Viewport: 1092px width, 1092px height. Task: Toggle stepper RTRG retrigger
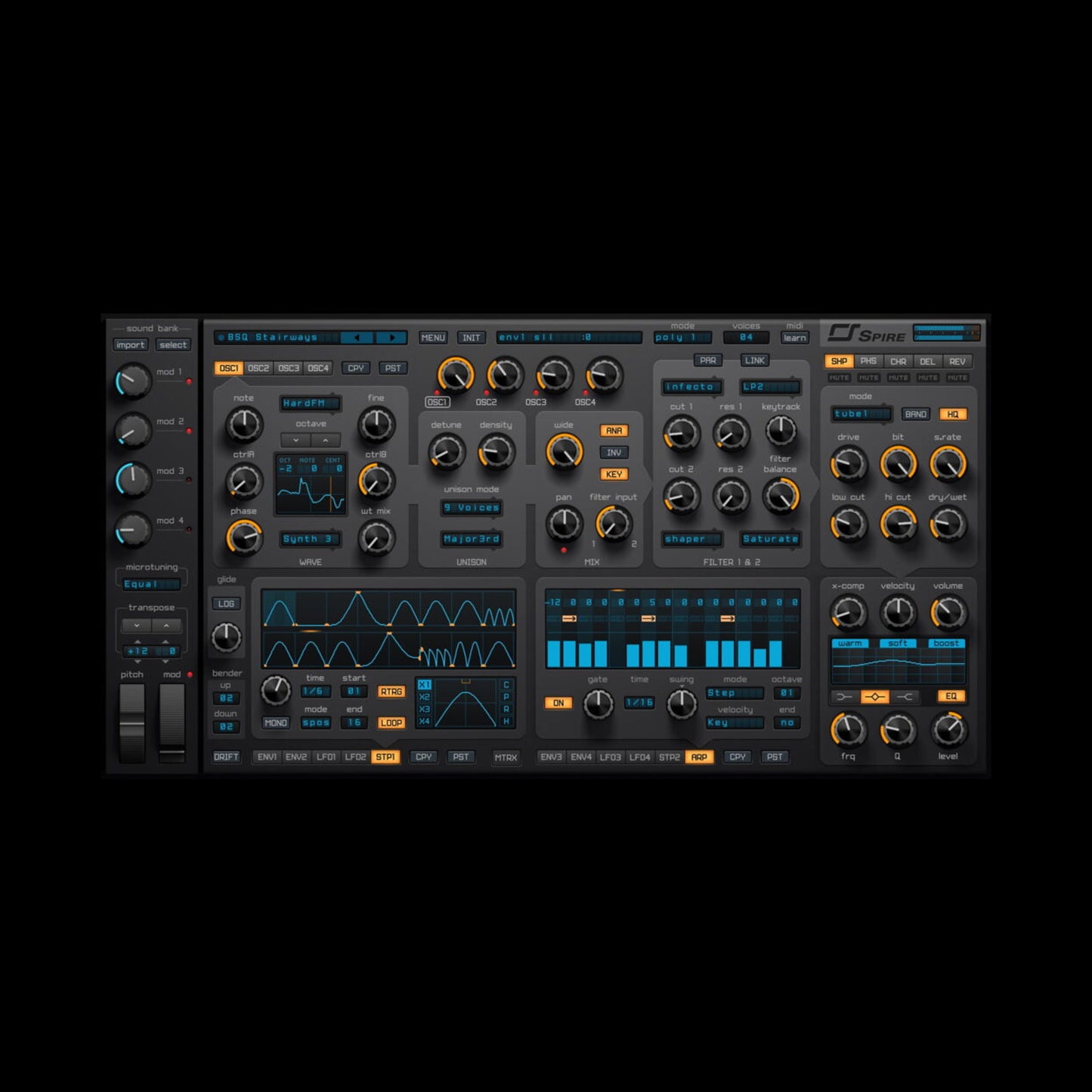click(x=391, y=691)
